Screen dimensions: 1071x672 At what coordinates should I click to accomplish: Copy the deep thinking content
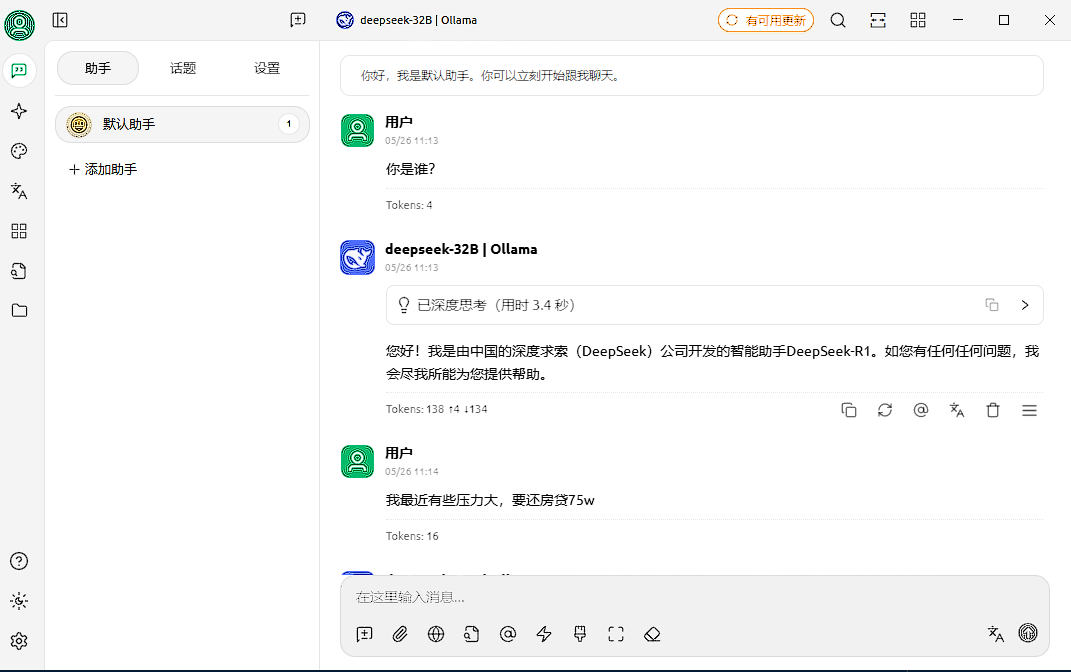click(x=992, y=305)
